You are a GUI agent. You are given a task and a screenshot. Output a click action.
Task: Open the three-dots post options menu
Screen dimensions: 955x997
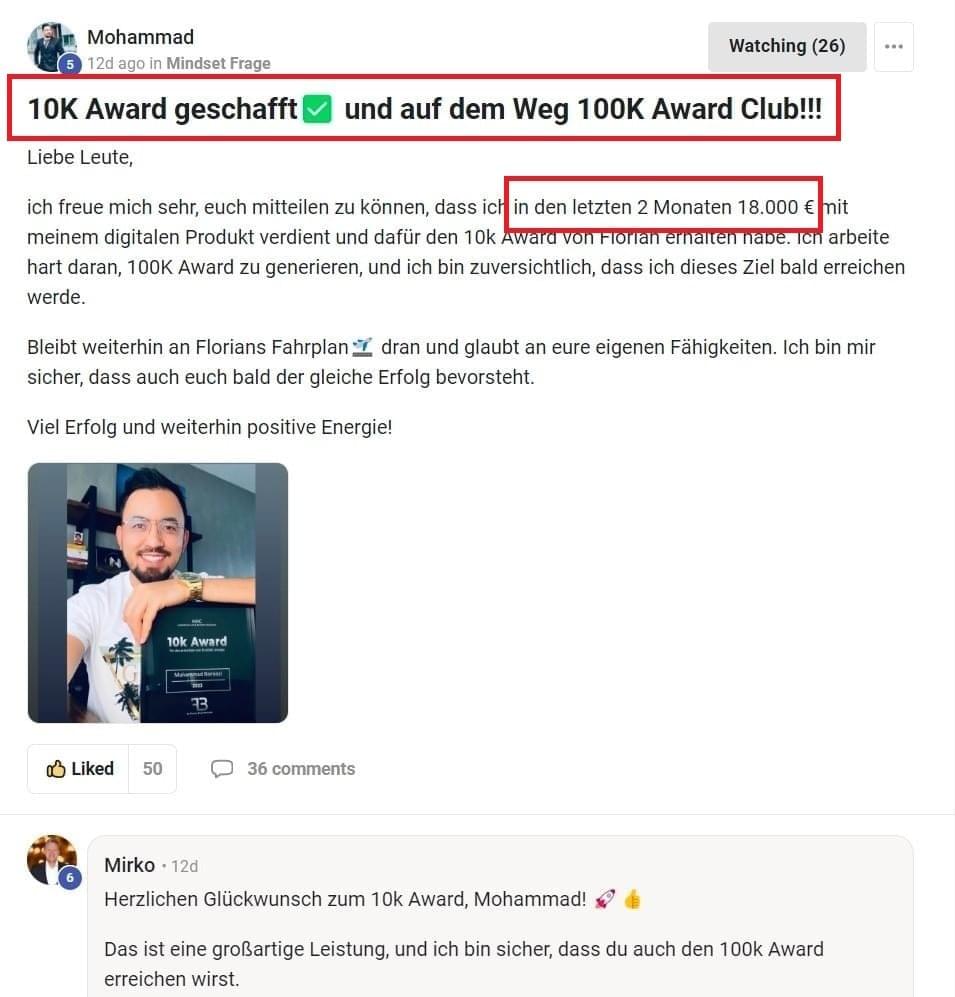pos(893,46)
